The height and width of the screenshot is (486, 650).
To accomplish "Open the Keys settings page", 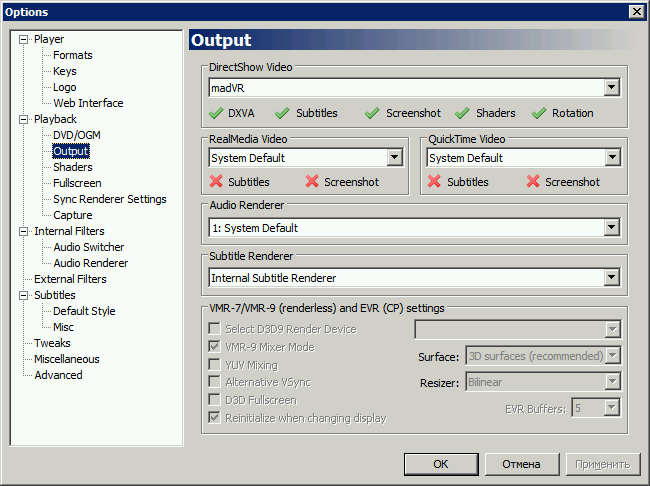I will [x=65, y=71].
